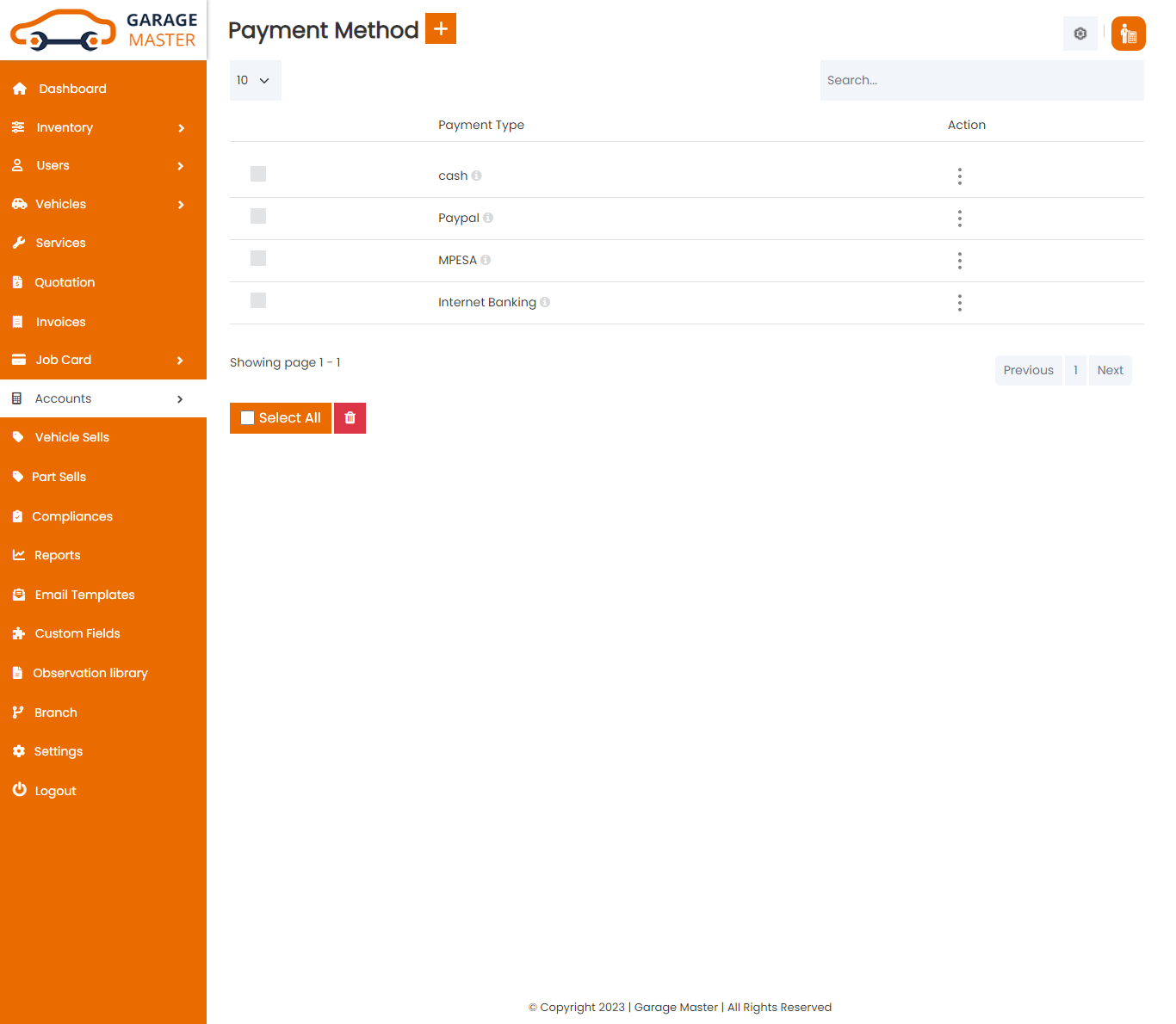Screen dimensions: 1176x1024
Task: Click inside the Search field
Action: click(x=981, y=79)
